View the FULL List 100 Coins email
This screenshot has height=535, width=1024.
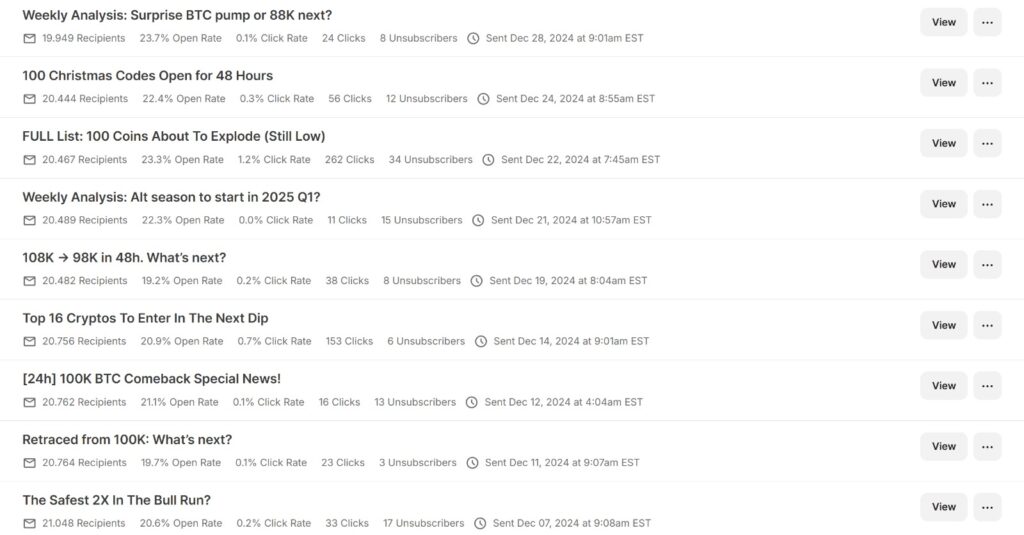click(x=943, y=143)
